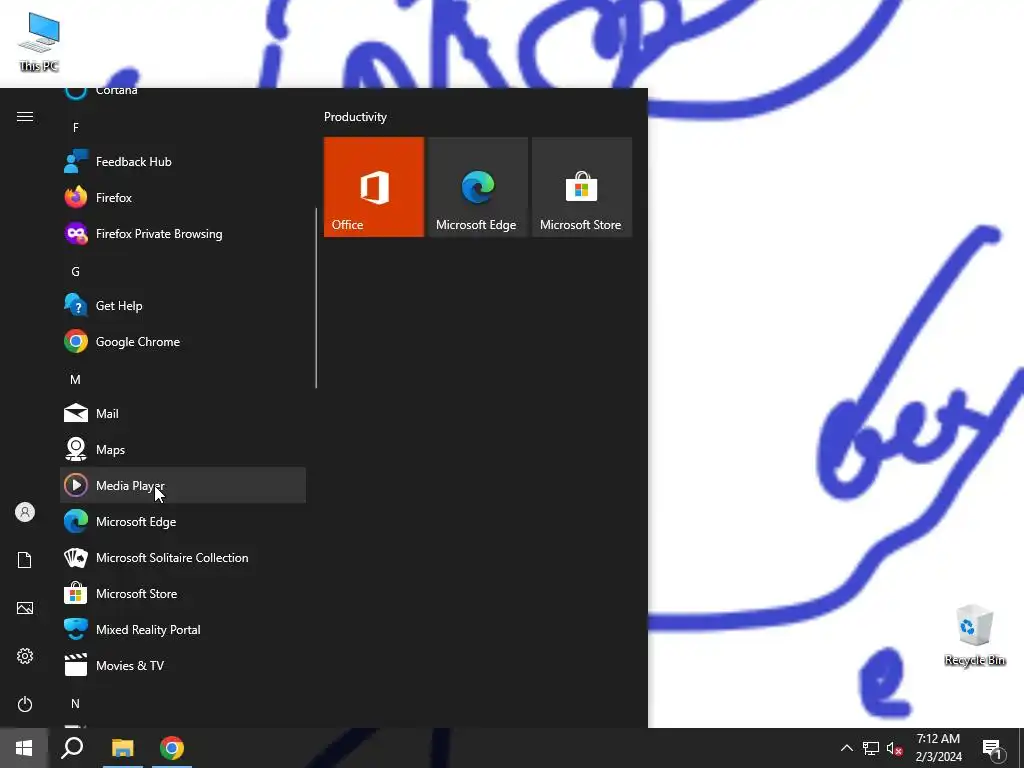
Task: Click the Windows Start button
Action: click(x=24, y=748)
